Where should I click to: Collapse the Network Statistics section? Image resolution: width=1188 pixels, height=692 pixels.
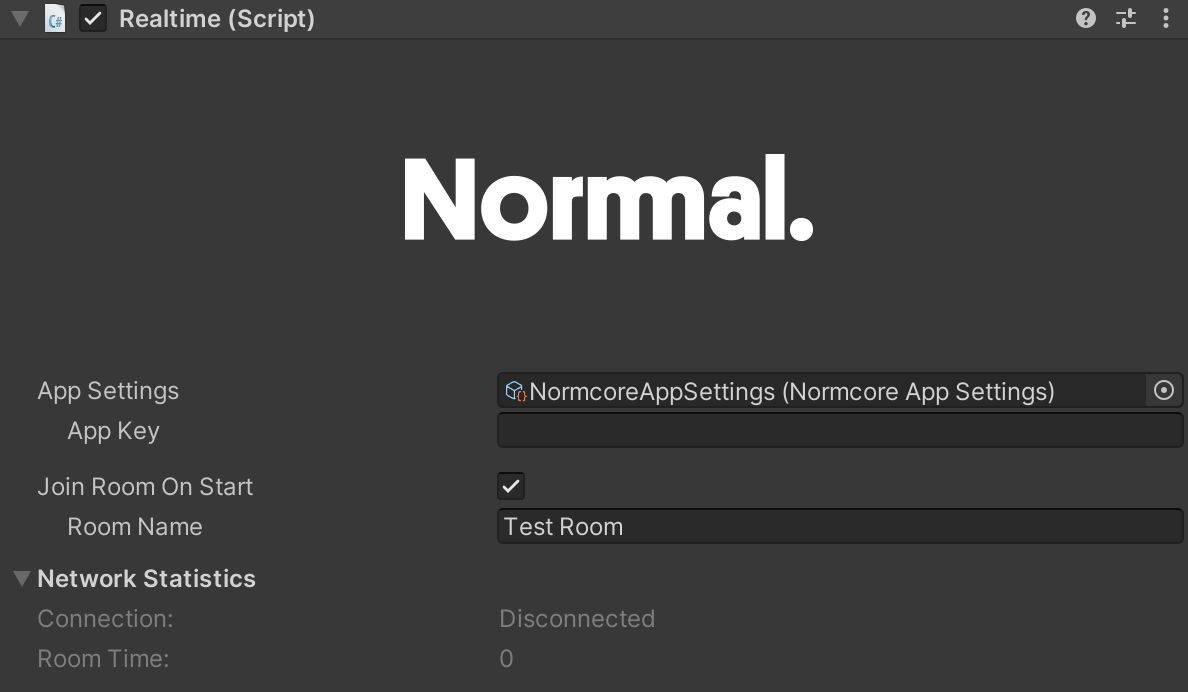[22, 578]
